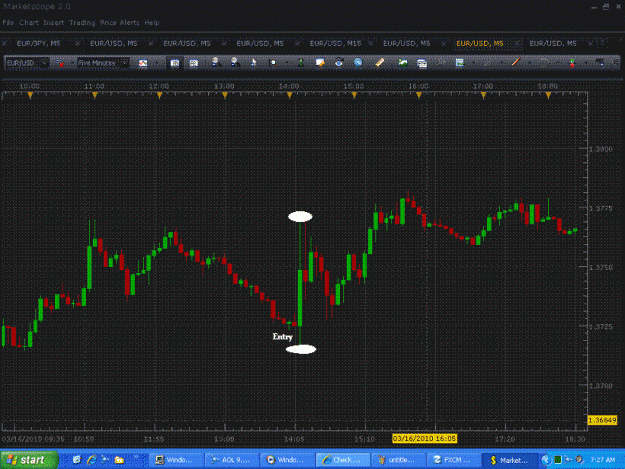Image resolution: width=625 pixels, height=469 pixels.
Task: Select the ellipse drawing tool
Action: point(544,63)
